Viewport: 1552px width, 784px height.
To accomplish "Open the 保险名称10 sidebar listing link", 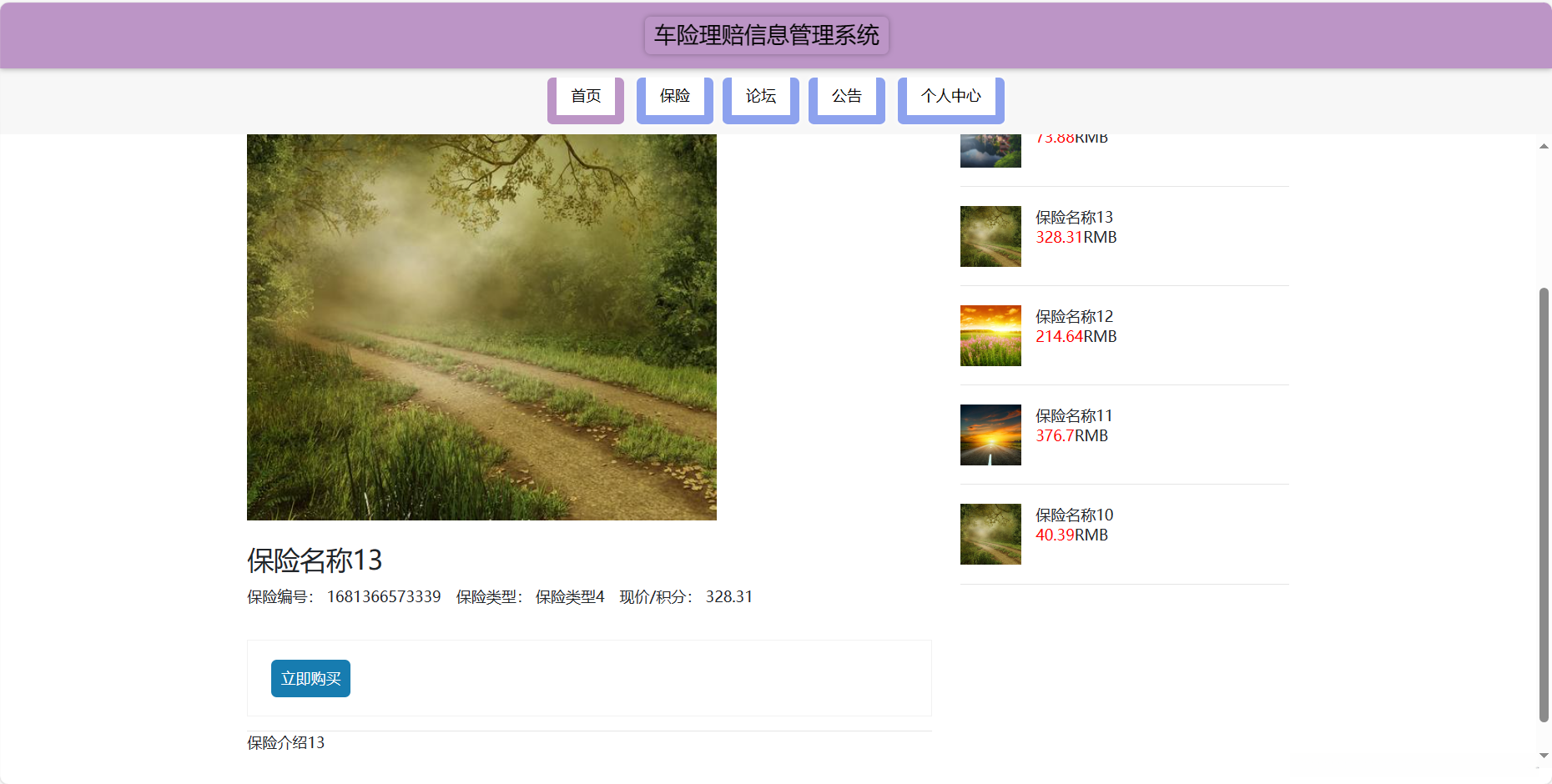I will [x=1073, y=515].
